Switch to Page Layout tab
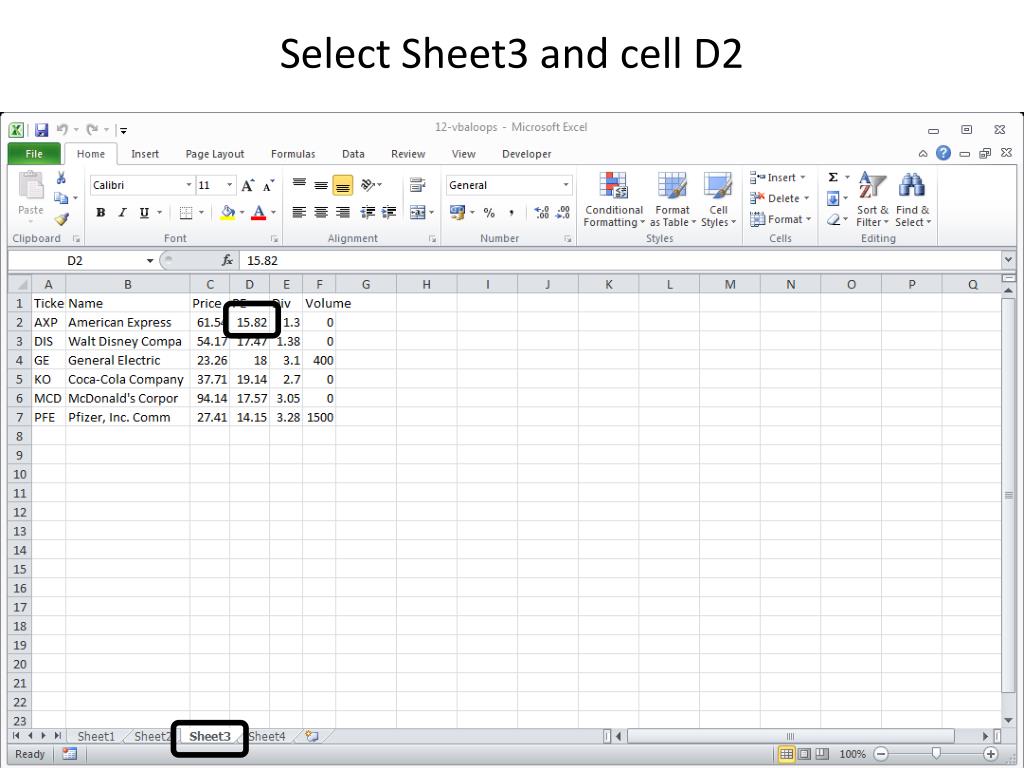The height and width of the screenshot is (768, 1024). tap(215, 154)
